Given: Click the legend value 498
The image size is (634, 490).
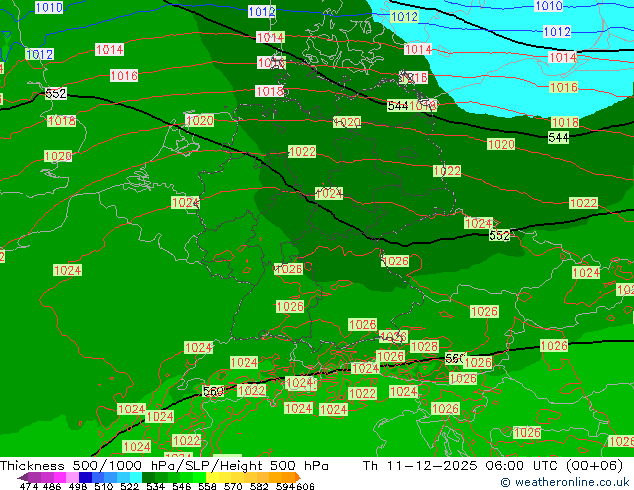Looking at the screenshot, I should (78, 486).
